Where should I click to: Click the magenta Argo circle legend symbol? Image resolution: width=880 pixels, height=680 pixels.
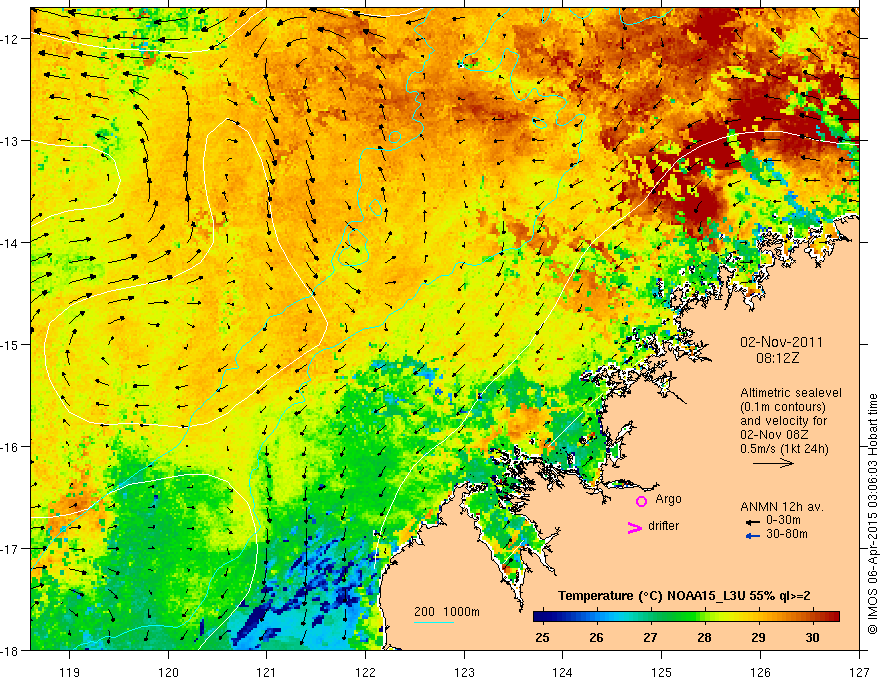click(641, 501)
